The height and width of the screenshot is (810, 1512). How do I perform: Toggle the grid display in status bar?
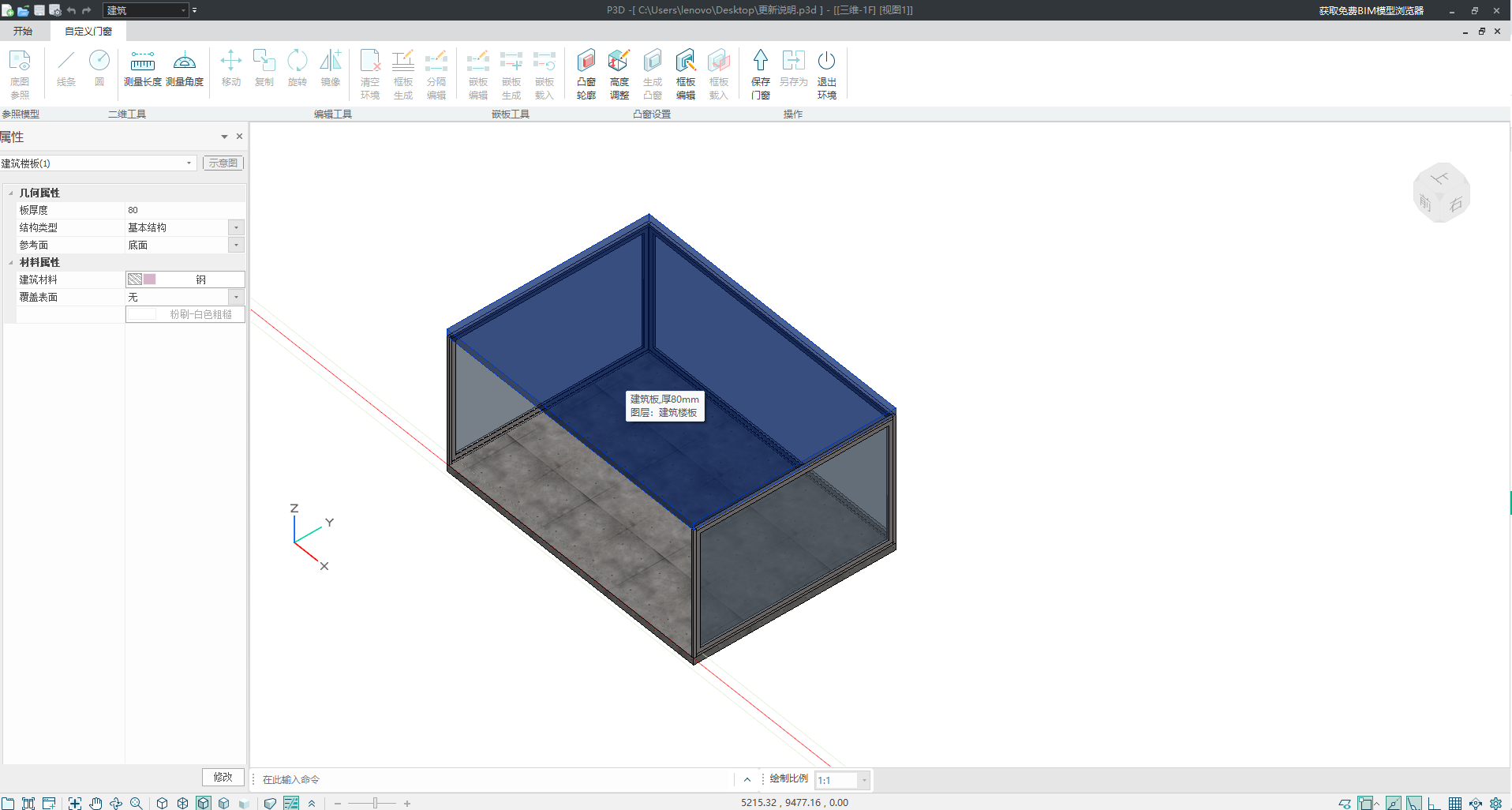point(1454,803)
